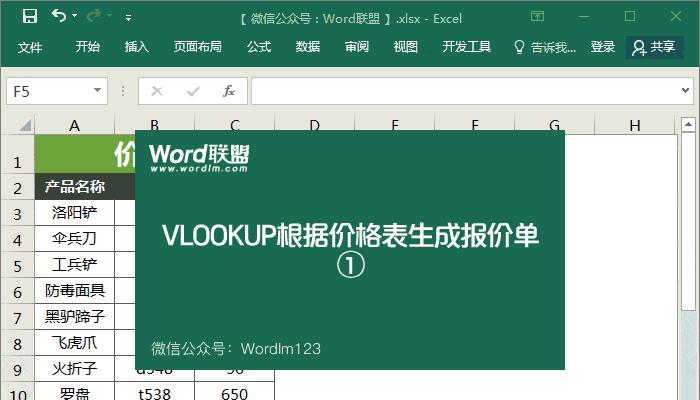Open the 文件 menu tab
This screenshot has width=700, height=400.
pyautogui.click(x=30, y=47)
